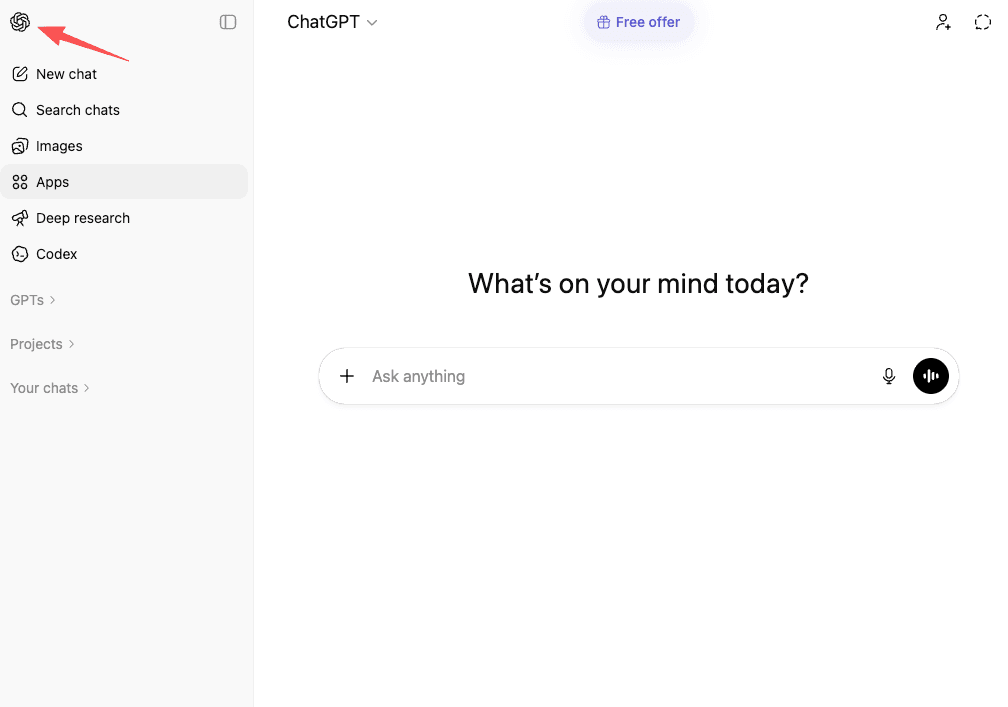Expand the Projects section
The height and width of the screenshot is (707, 1008).
(42, 343)
